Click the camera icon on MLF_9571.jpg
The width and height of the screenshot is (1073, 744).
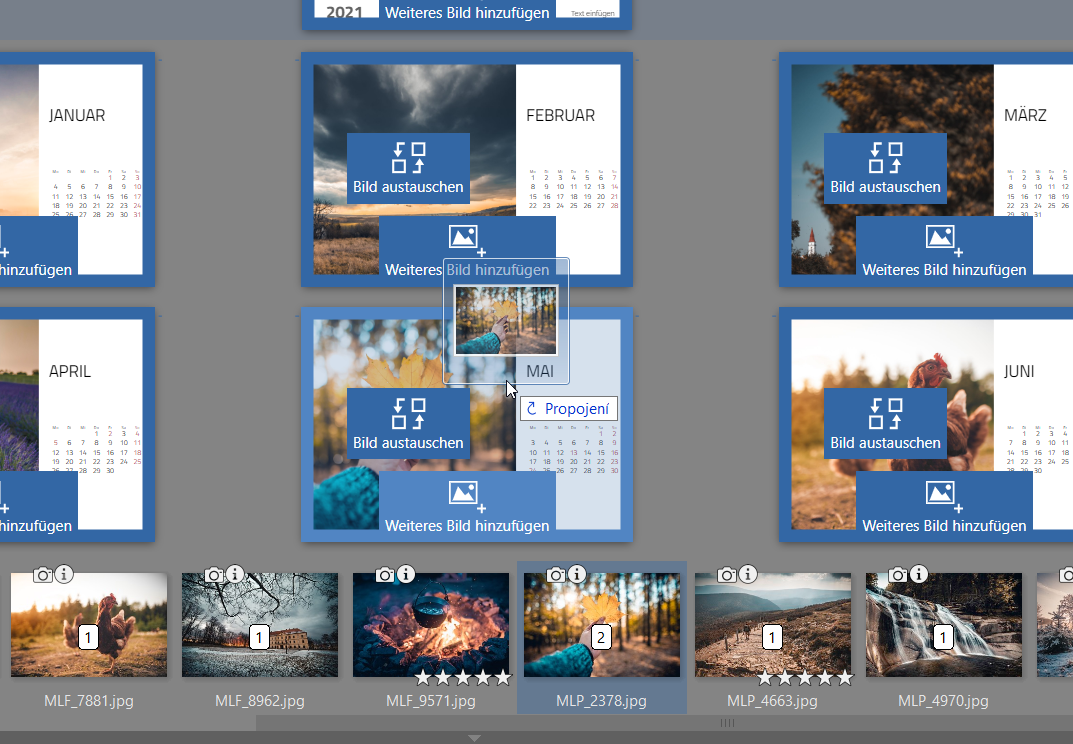click(385, 574)
